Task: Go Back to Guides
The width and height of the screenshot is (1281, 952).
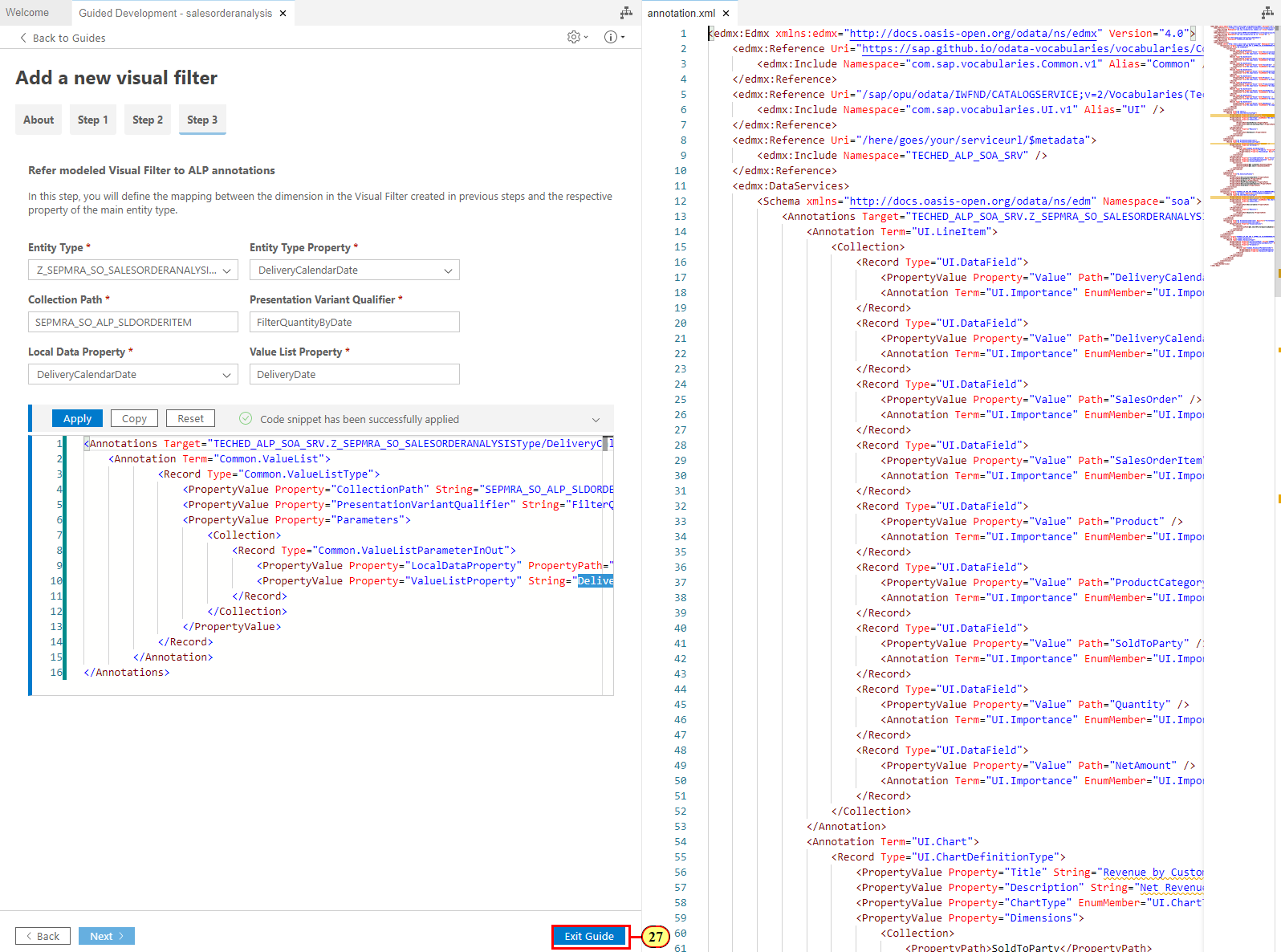Action: (63, 38)
